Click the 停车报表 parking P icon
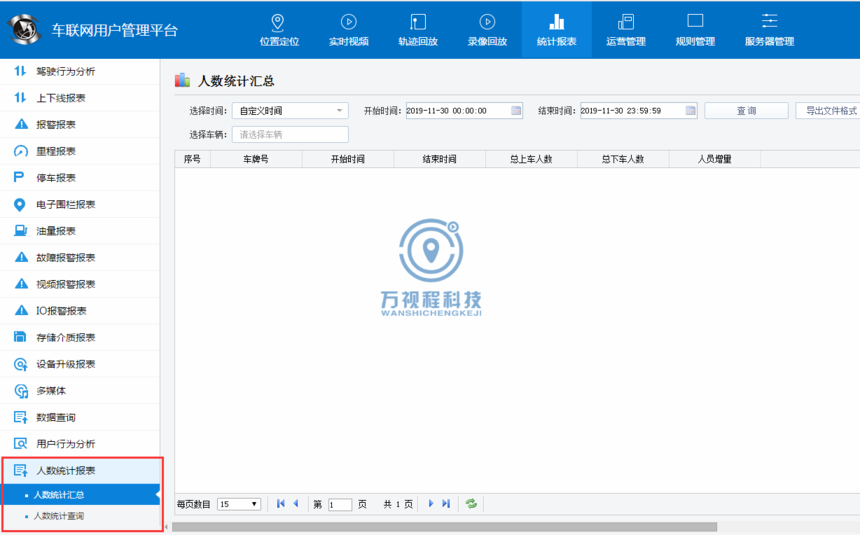The image size is (860, 535). 19,177
